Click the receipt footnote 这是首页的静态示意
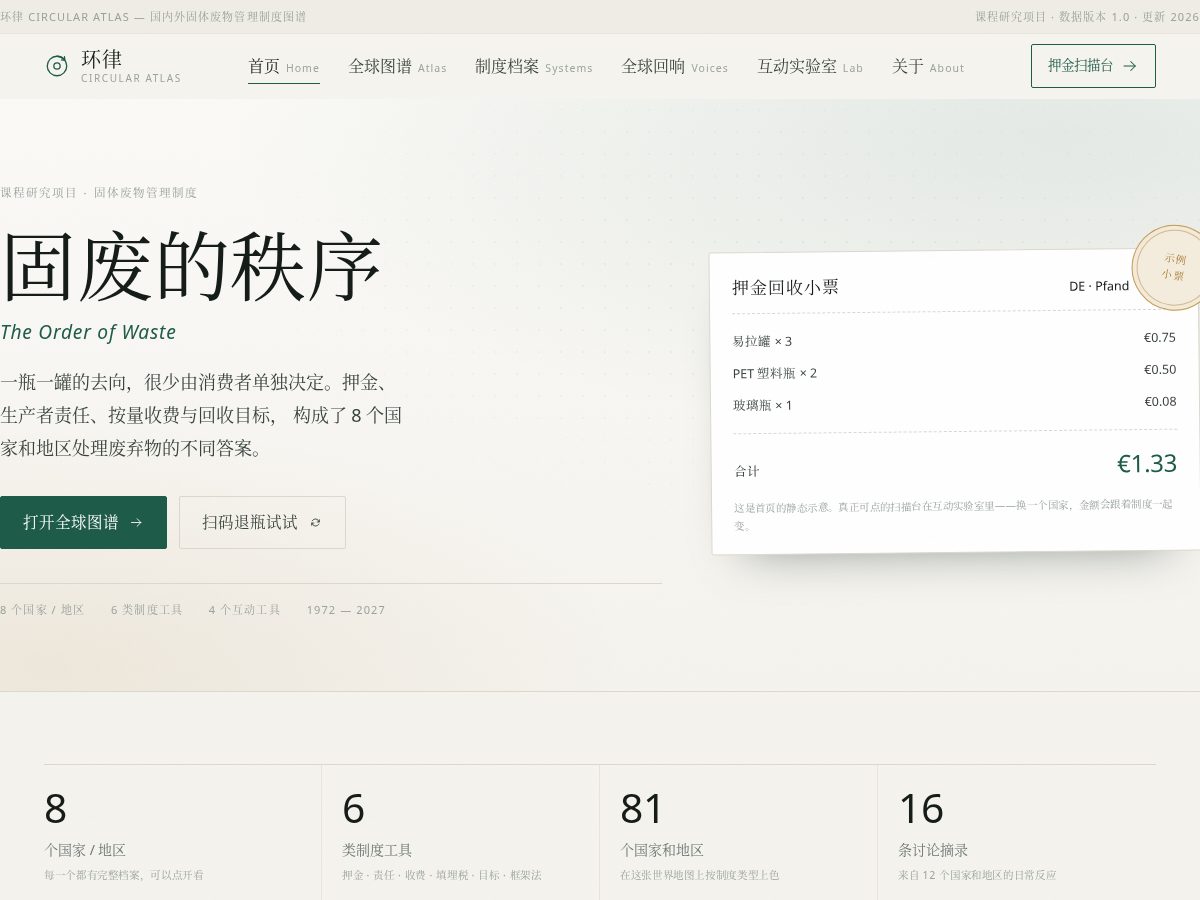This screenshot has width=1200, height=900. tap(954, 515)
